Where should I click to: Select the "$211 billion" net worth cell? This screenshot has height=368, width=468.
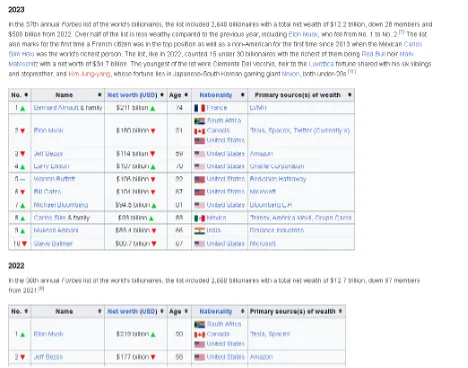point(136,108)
